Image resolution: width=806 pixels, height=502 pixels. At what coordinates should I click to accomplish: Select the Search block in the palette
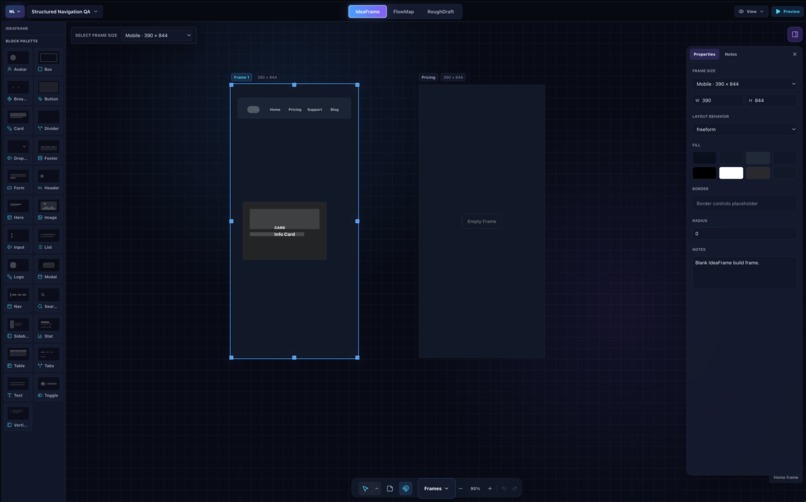coord(48,300)
